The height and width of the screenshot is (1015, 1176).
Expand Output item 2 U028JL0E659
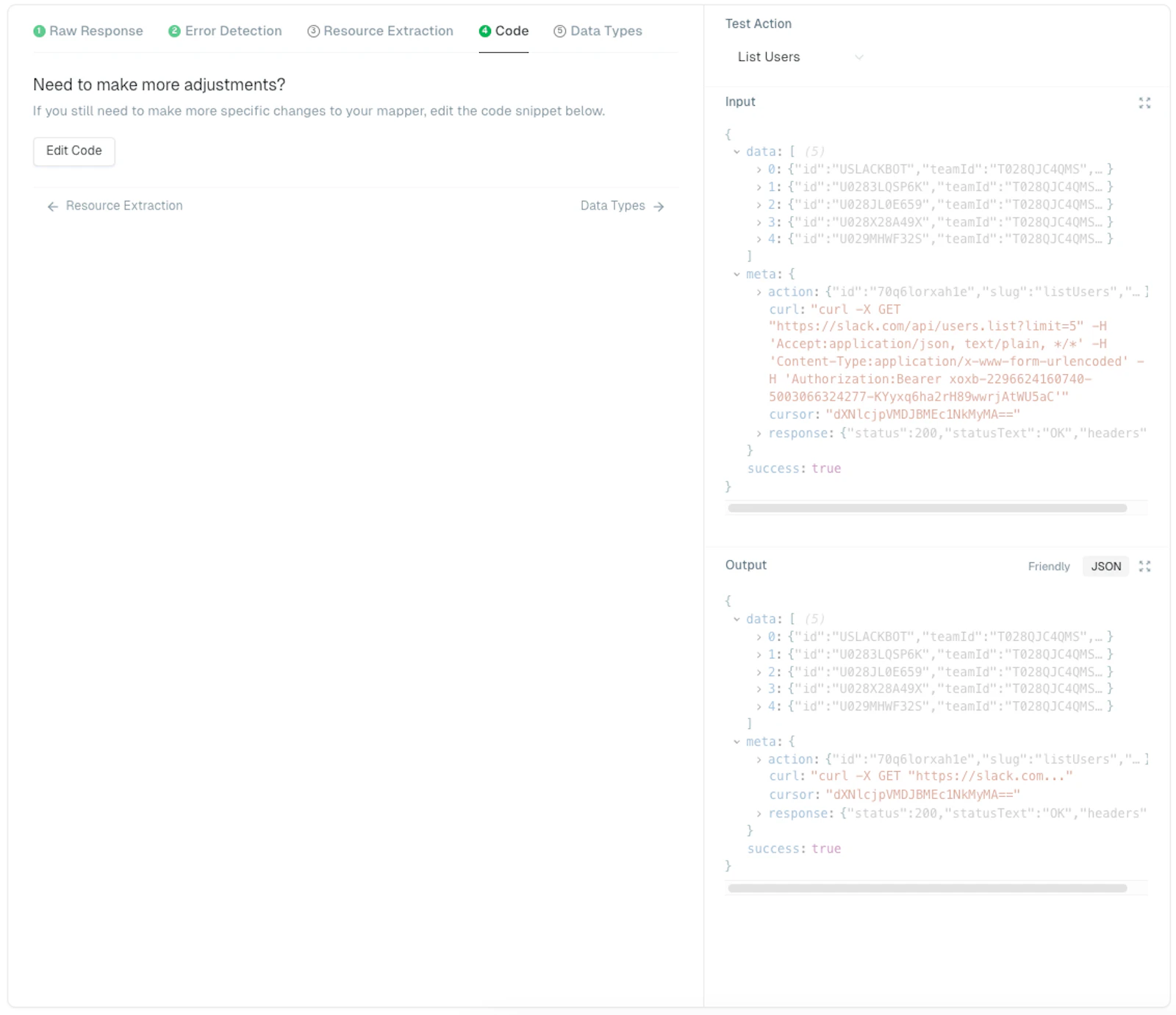click(759, 673)
